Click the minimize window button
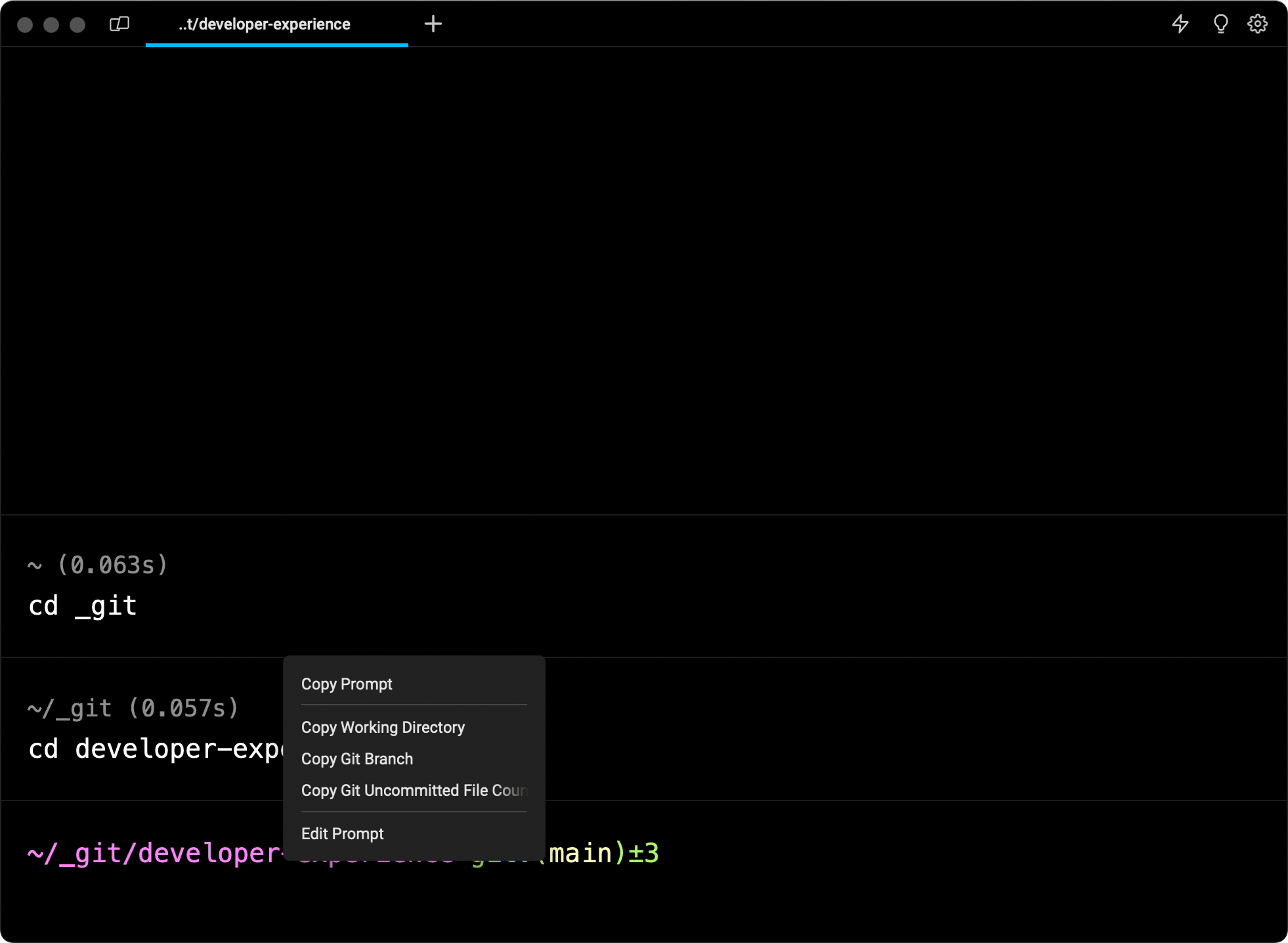The width and height of the screenshot is (1288, 943). point(51,25)
